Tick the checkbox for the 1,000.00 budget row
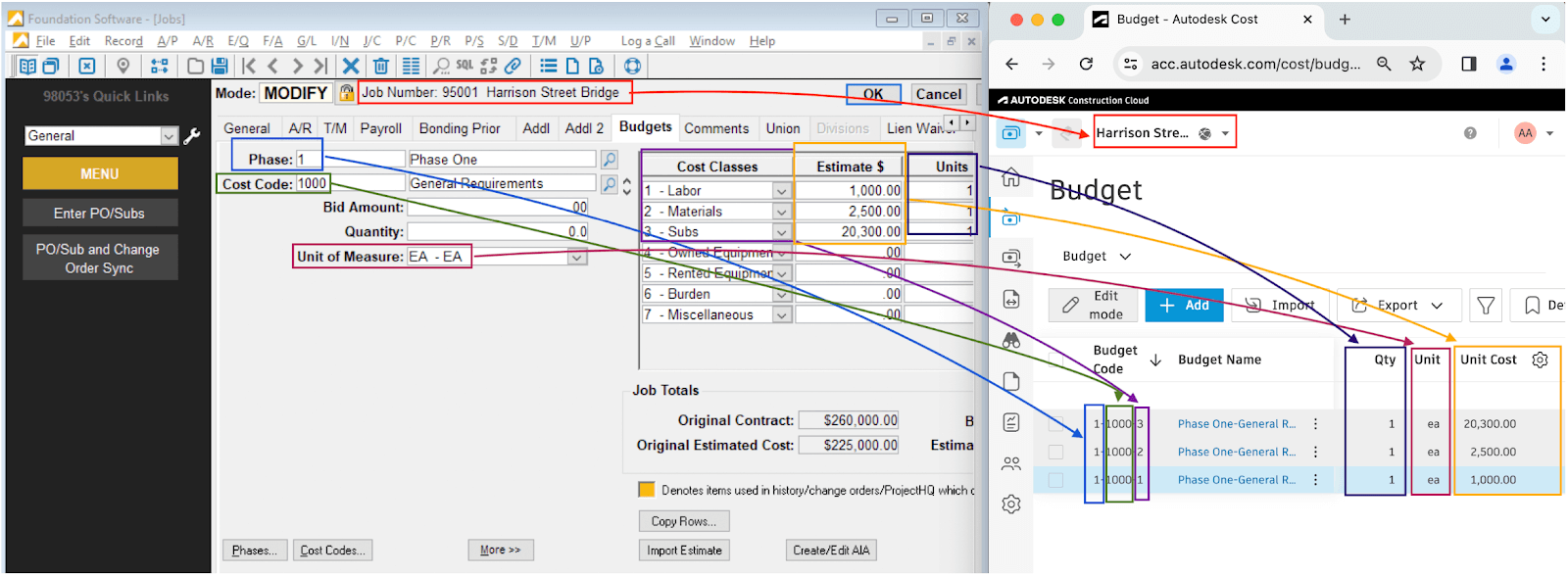Viewport: 1568px width, 576px height. click(x=1055, y=480)
